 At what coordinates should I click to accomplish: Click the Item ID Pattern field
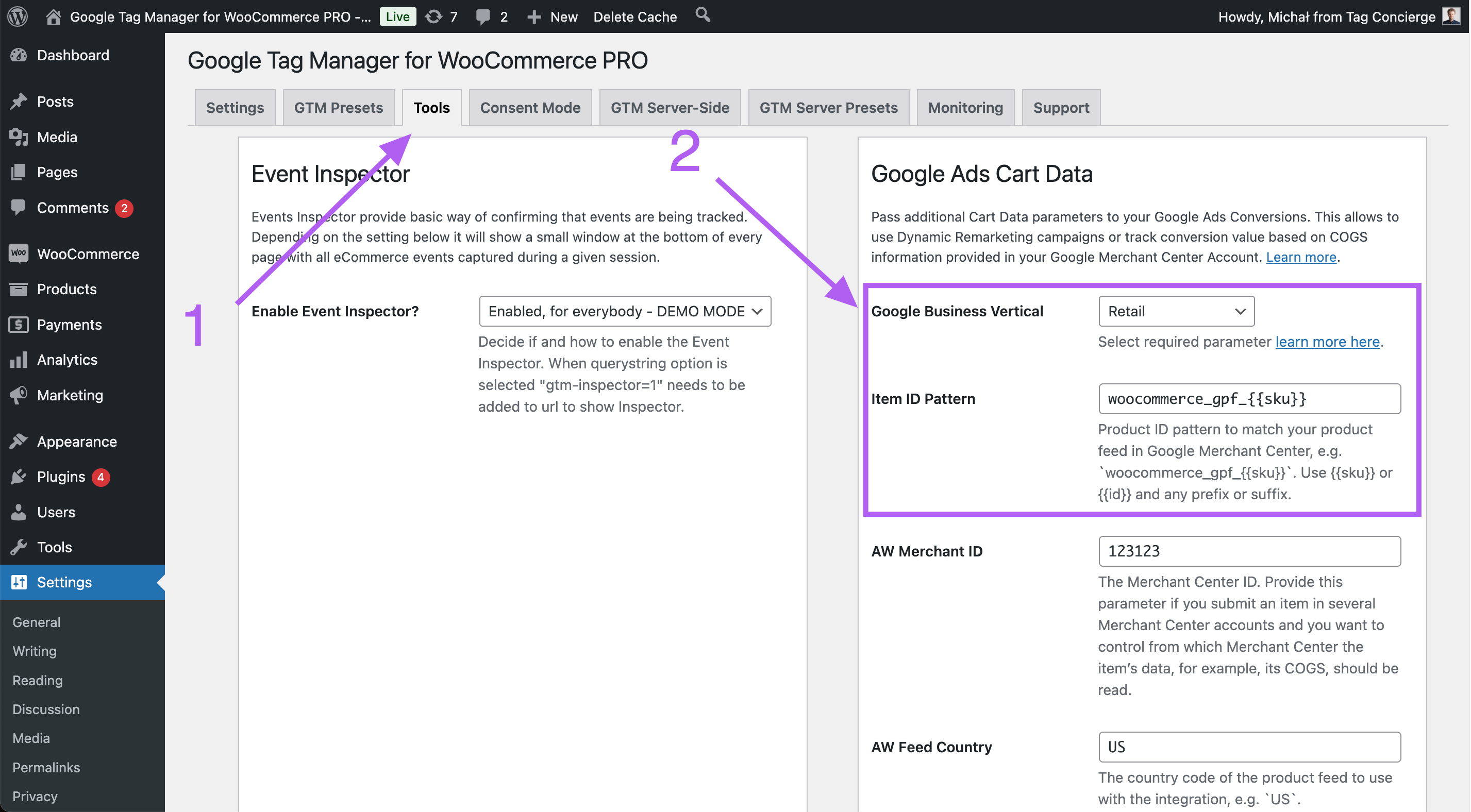pos(1249,399)
